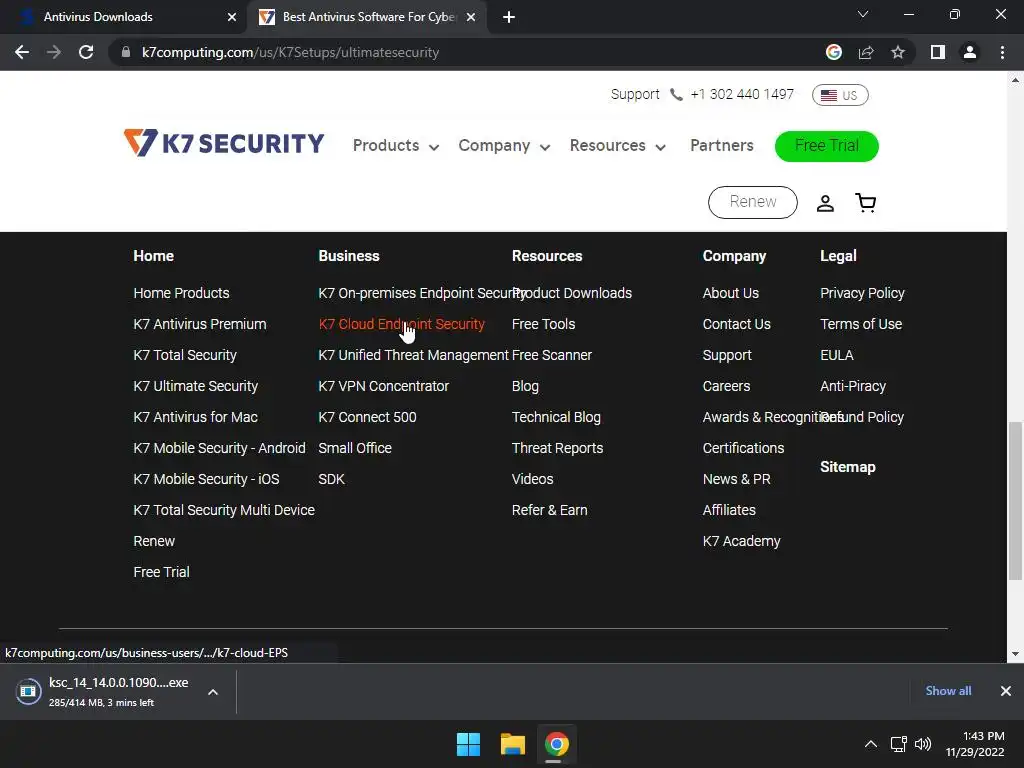View Privacy Policy
The height and width of the screenshot is (768, 1024).
point(862,293)
